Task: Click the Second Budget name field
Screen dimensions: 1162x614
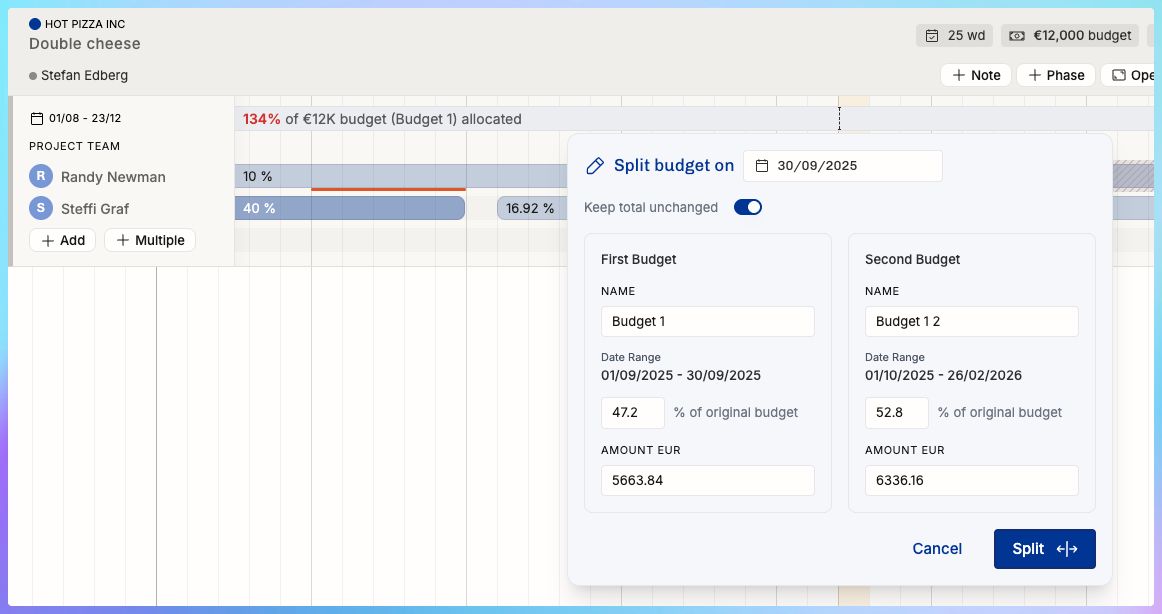Action: point(971,322)
